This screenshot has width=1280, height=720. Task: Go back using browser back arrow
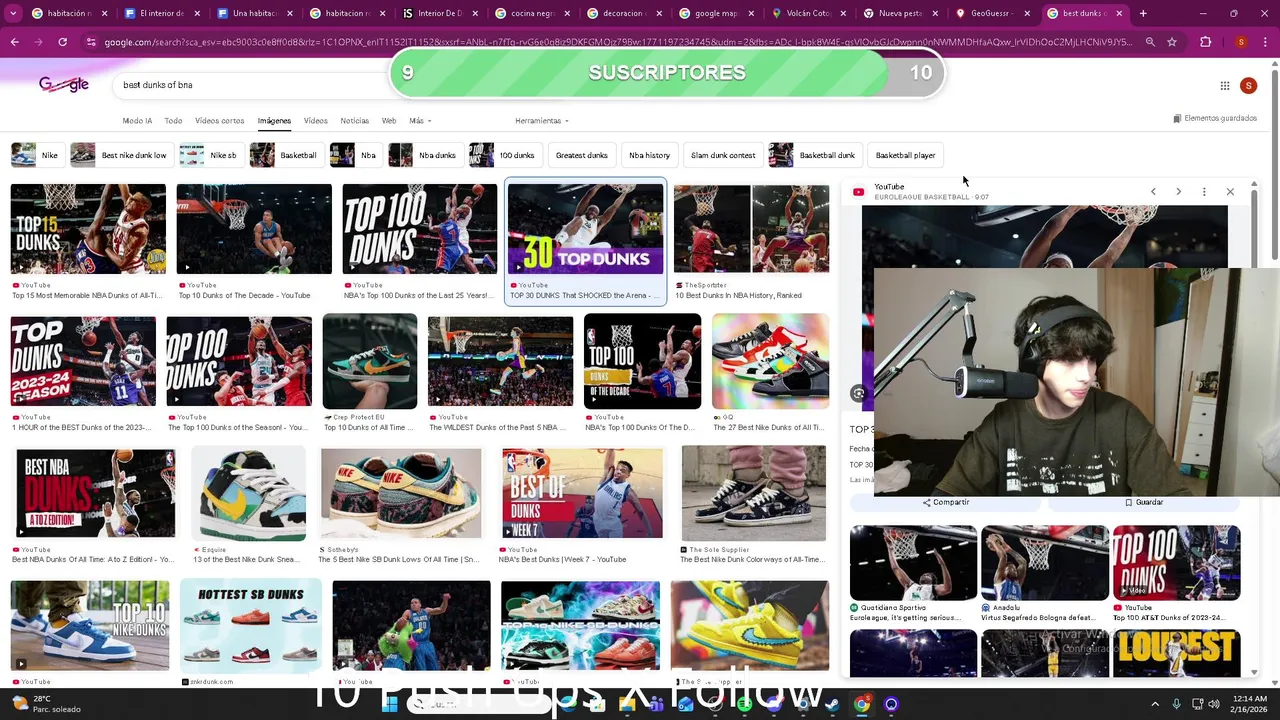(x=15, y=42)
